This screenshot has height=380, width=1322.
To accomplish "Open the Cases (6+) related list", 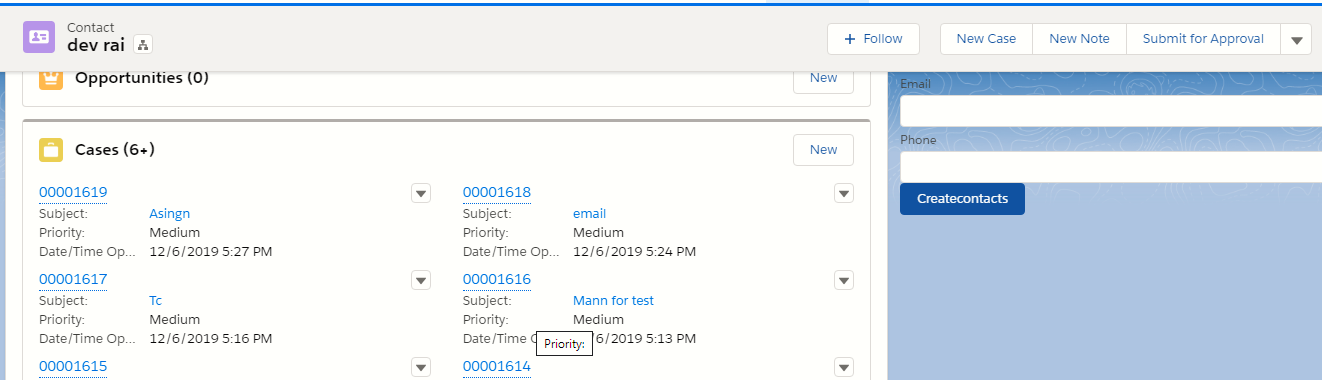I will pyautogui.click(x=115, y=150).
